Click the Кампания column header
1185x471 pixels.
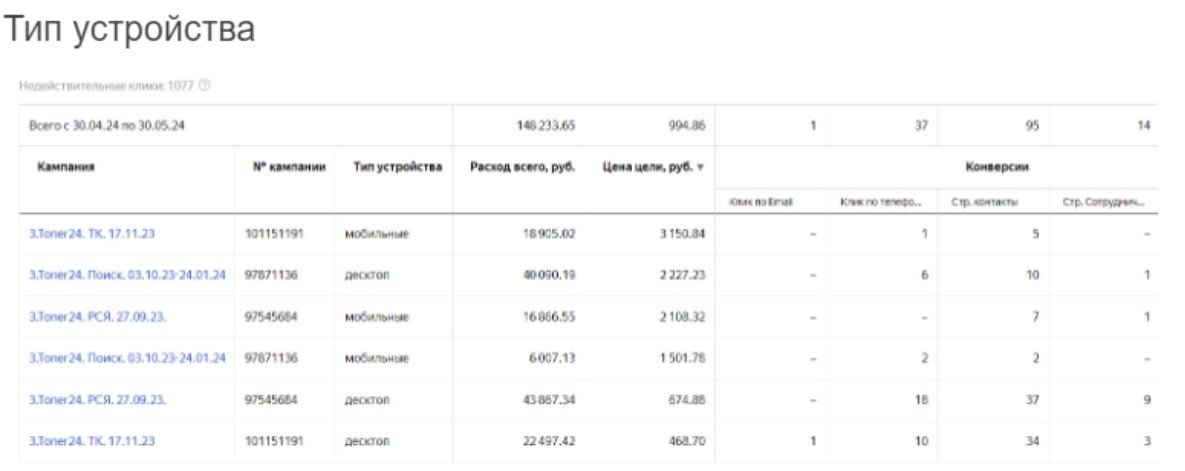[66, 167]
